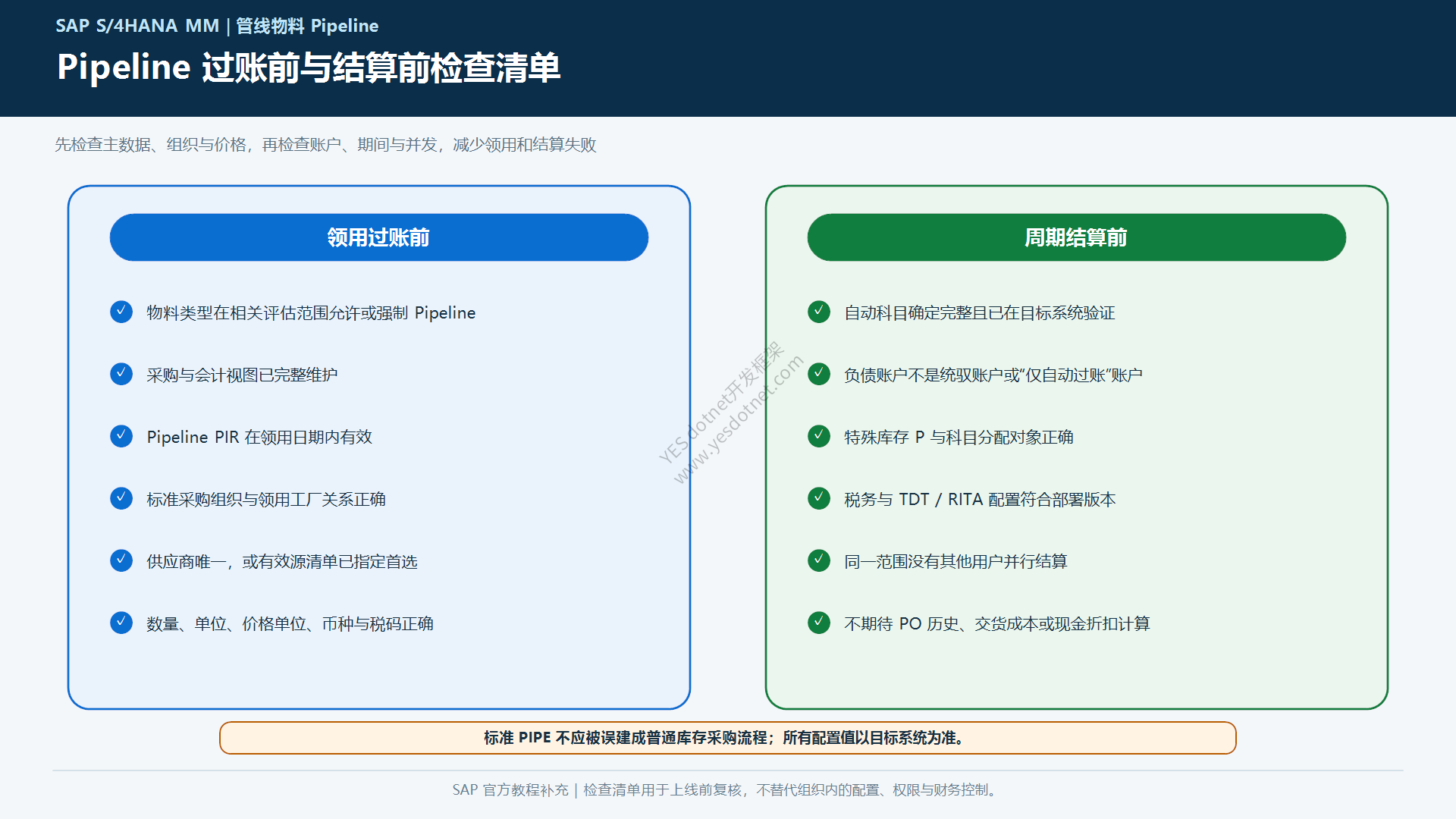Click the text 数量、单位、价格单位、币种与税码正确
Viewport: 1456px width, 819px height.
point(290,623)
